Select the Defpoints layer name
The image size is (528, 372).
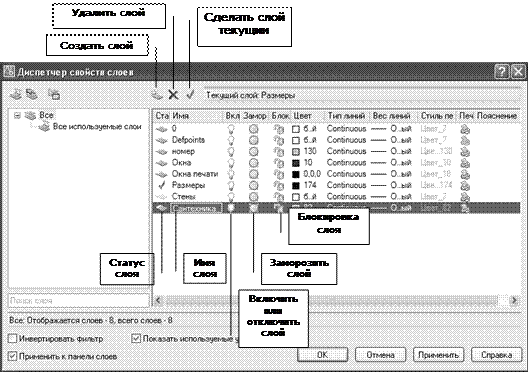(188, 140)
